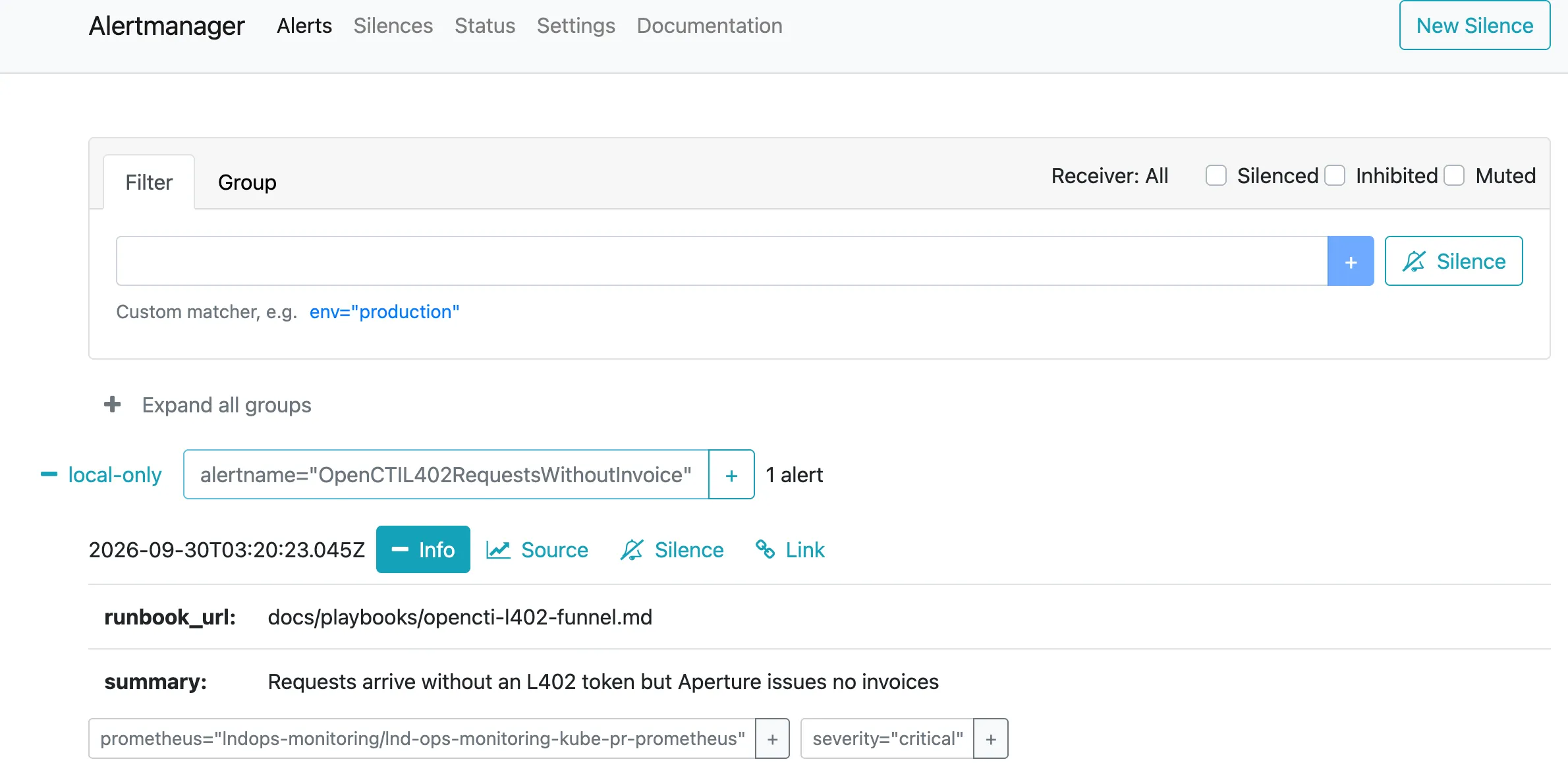Viewport: 1568px width, 776px height.
Task: Collapse the local-only group using minus icon
Action: pos(49,474)
